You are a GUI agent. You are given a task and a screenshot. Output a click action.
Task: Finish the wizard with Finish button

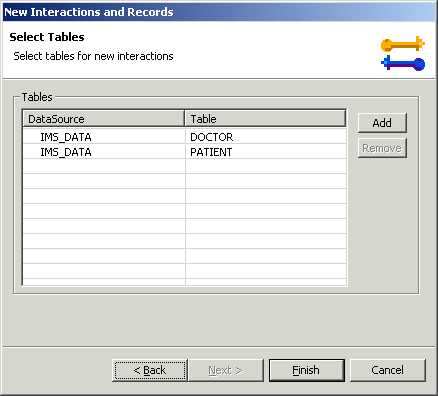click(x=307, y=370)
